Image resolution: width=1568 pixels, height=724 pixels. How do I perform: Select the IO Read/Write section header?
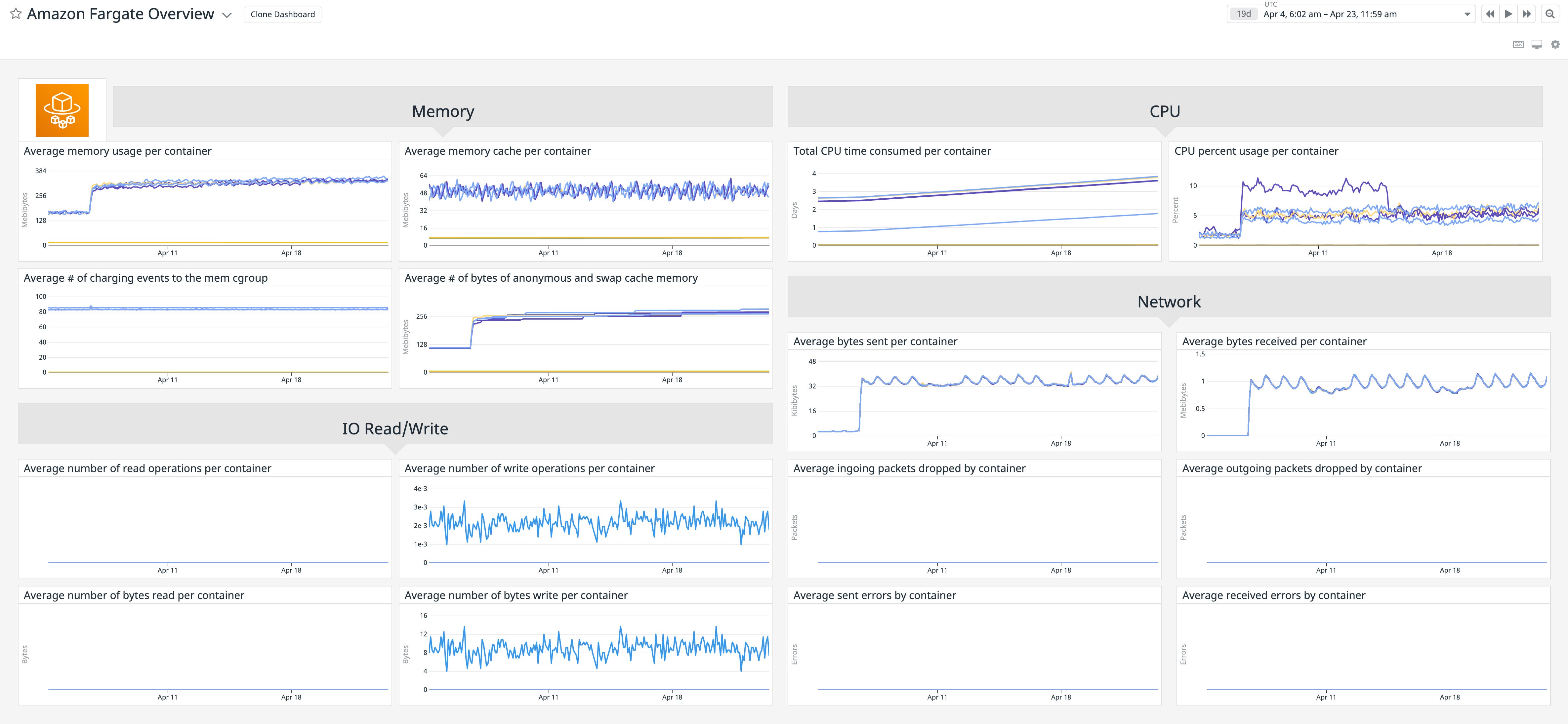pyautogui.click(x=395, y=428)
